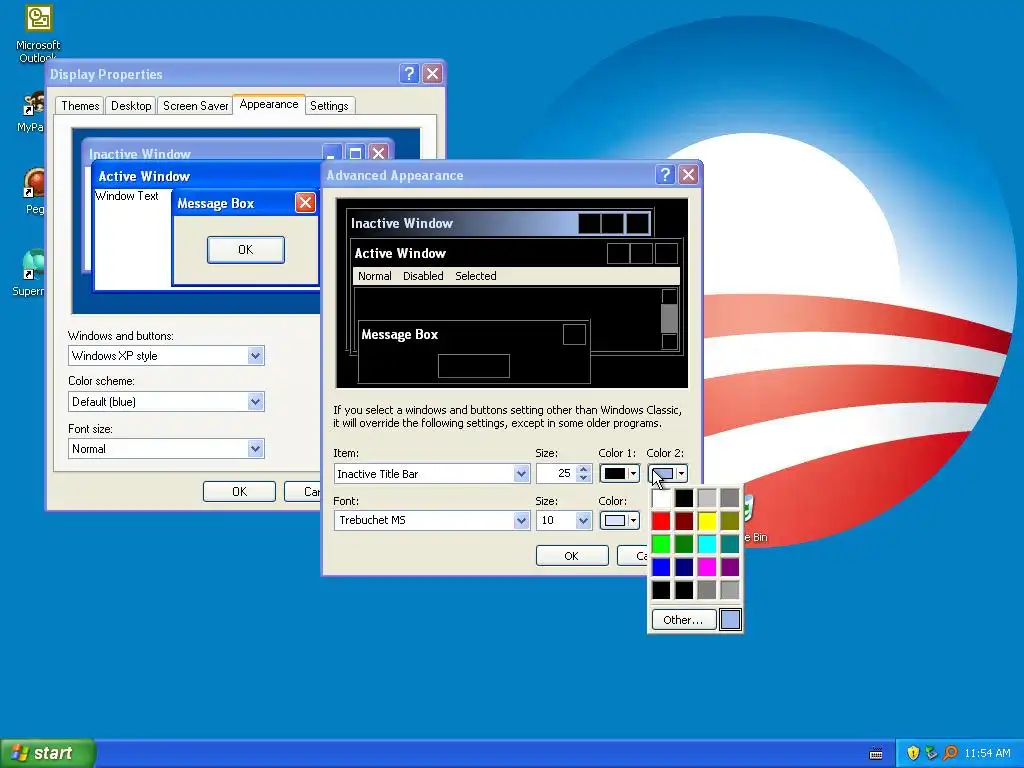Click Active Window title in Advanced preview

400,253
